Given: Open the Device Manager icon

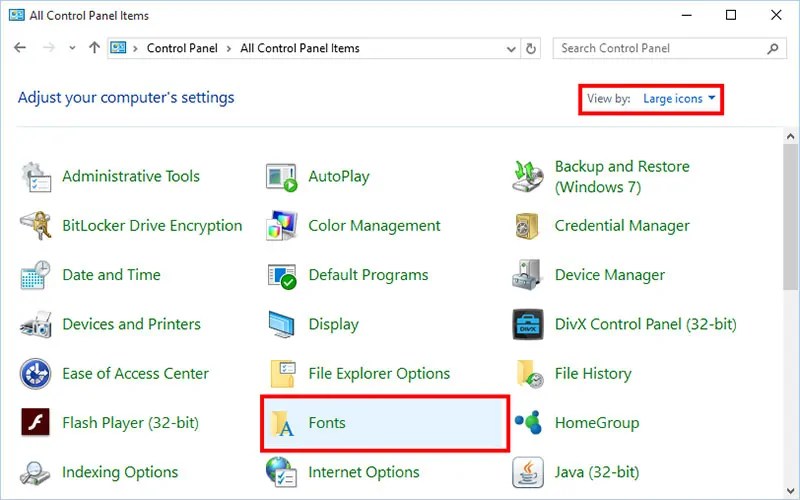Looking at the screenshot, I should pyautogui.click(x=527, y=274).
